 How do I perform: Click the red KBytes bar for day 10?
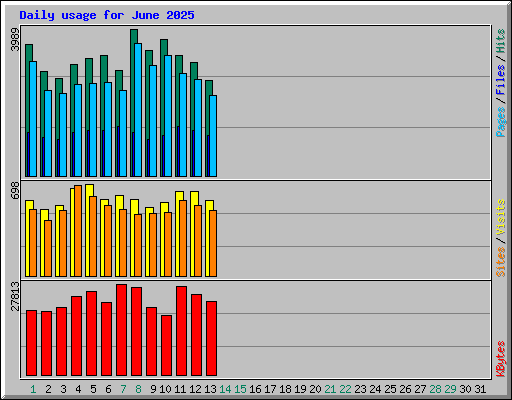point(166,345)
